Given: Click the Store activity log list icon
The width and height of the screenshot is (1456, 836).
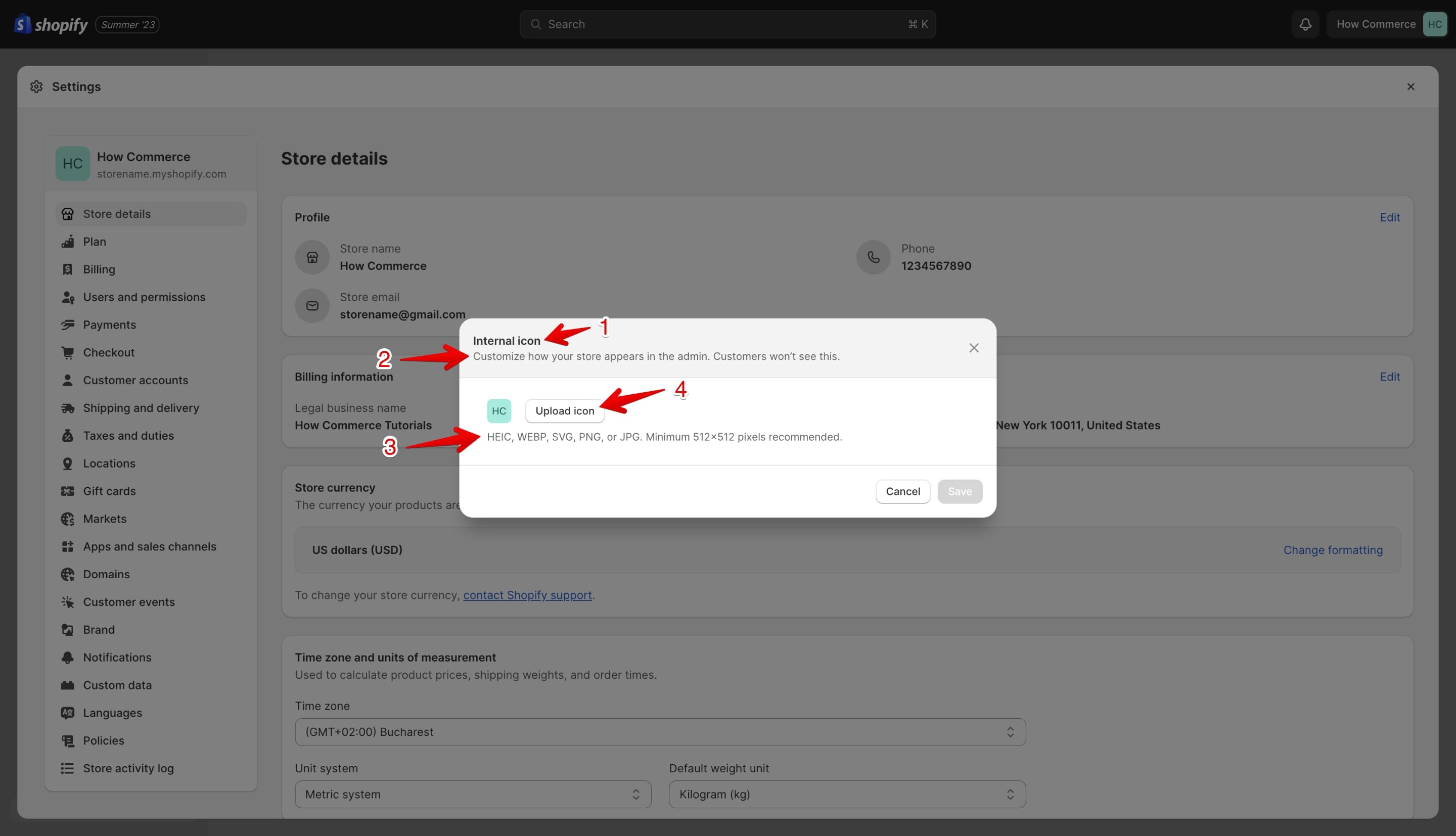Looking at the screenshot, I should click(x=67, y=768).
